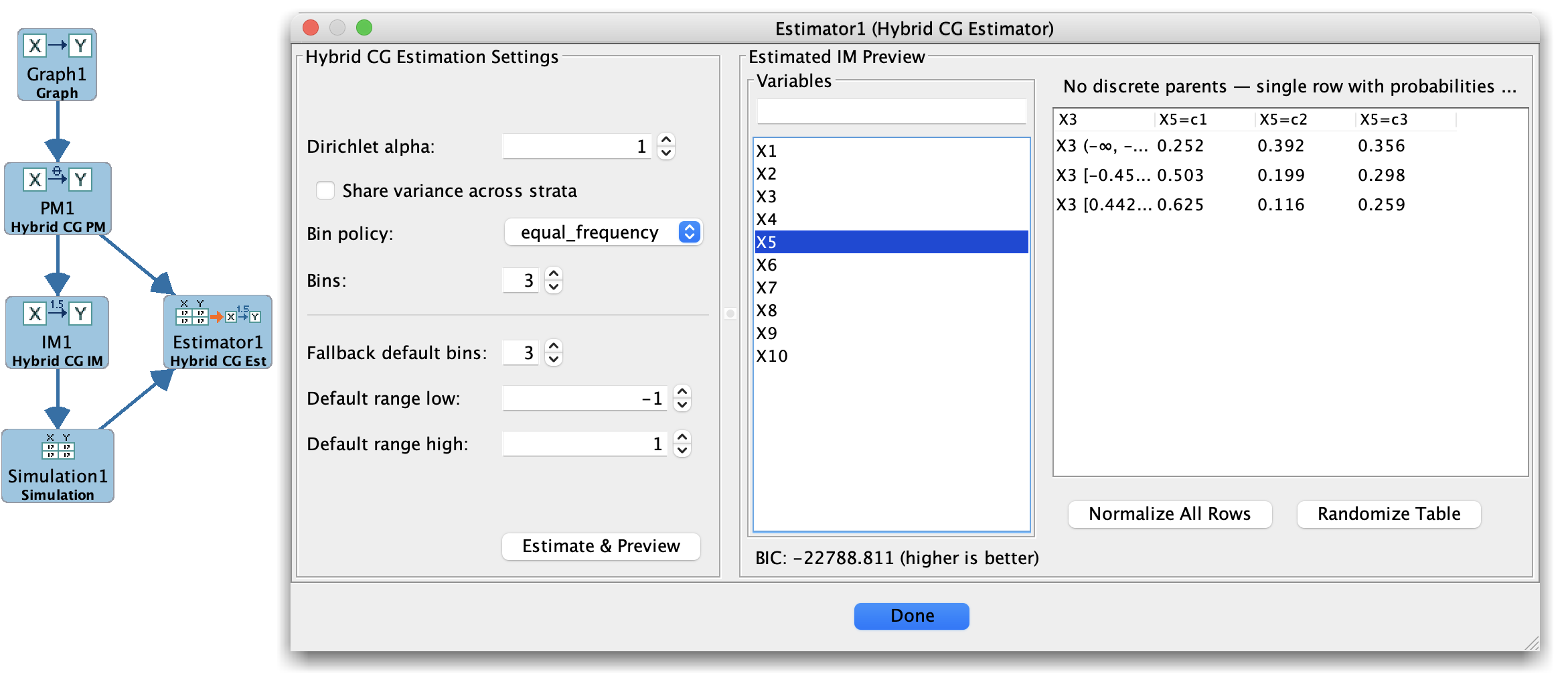
Task: Click the Done button
Action: click(911, 616)
